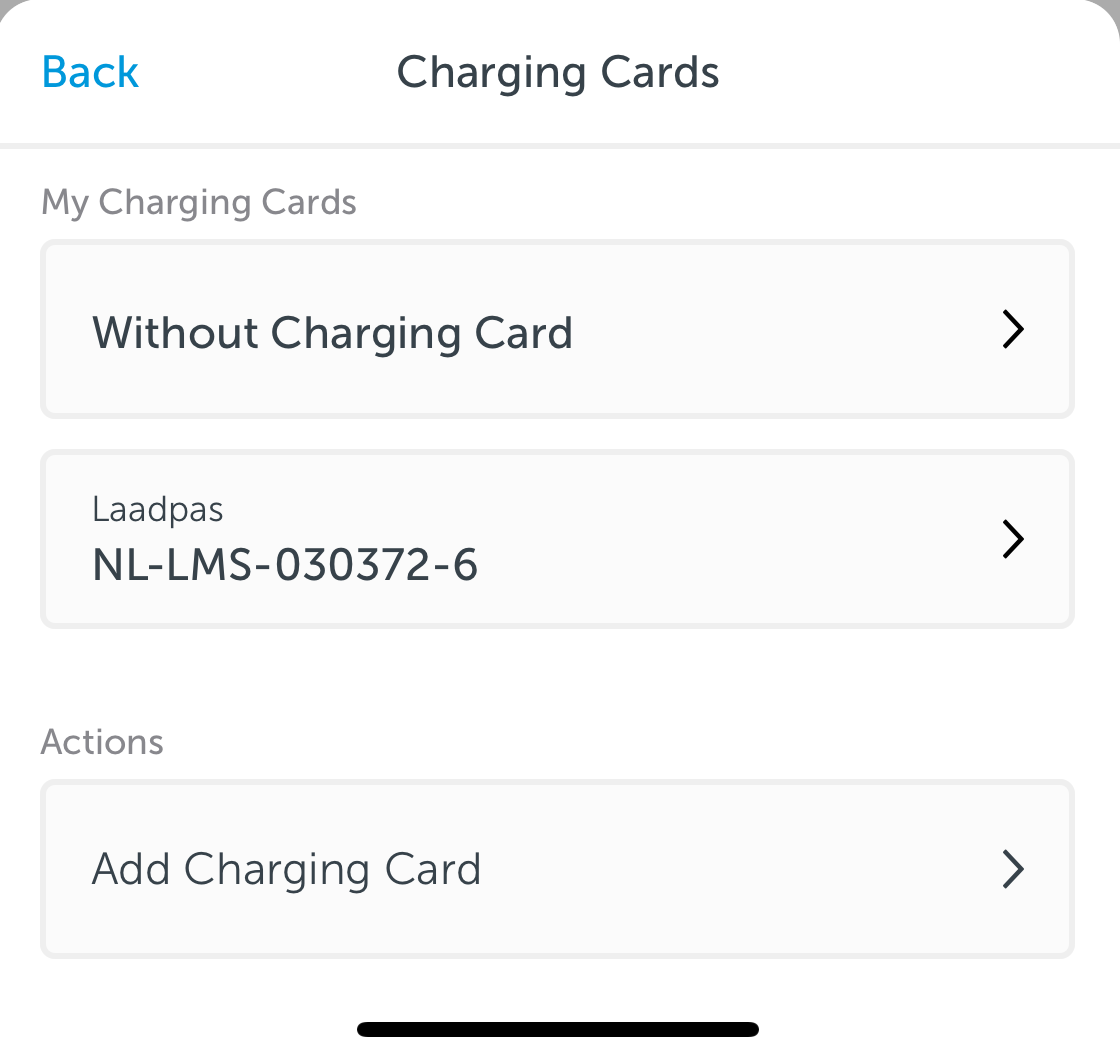Click the Actions section header
This screenshot has height=1061, width=1120.
tap(102, 742)
